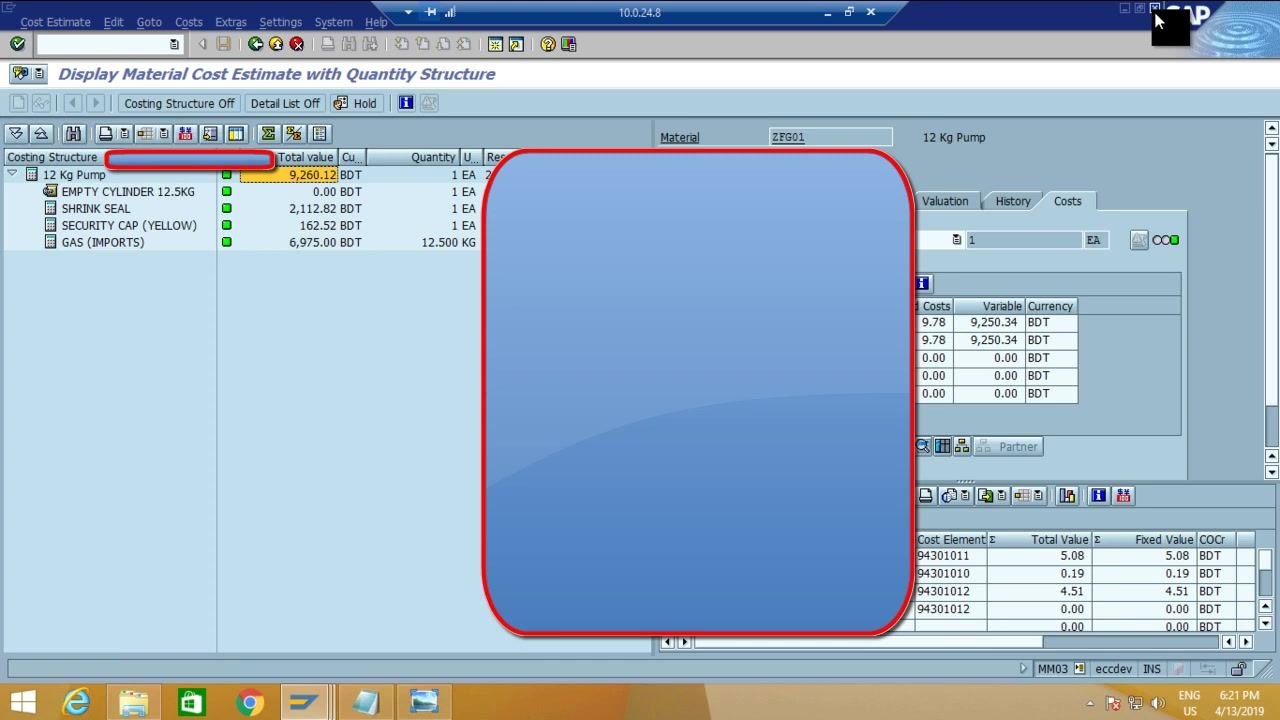Screen dimensions: 1280x720
Task: Click the Expand all nodes icon
Action: click(x=16, y=134)
